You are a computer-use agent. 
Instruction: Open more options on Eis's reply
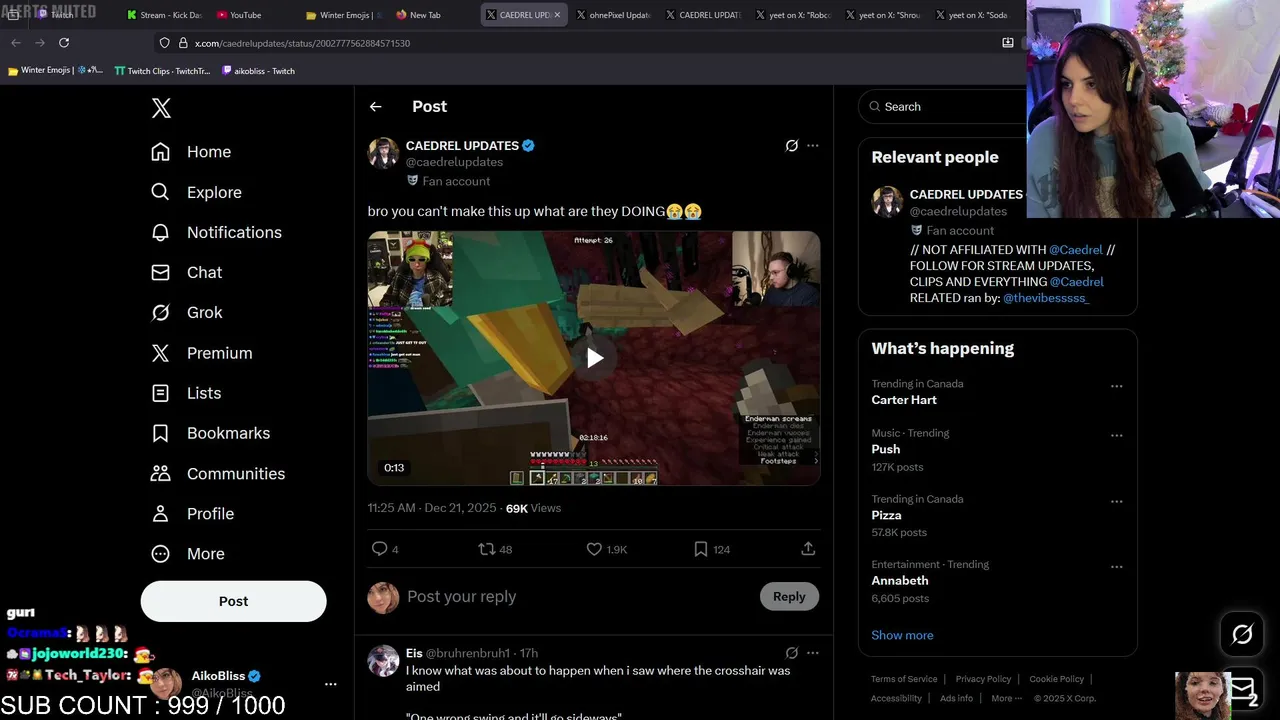coord(813,653)
